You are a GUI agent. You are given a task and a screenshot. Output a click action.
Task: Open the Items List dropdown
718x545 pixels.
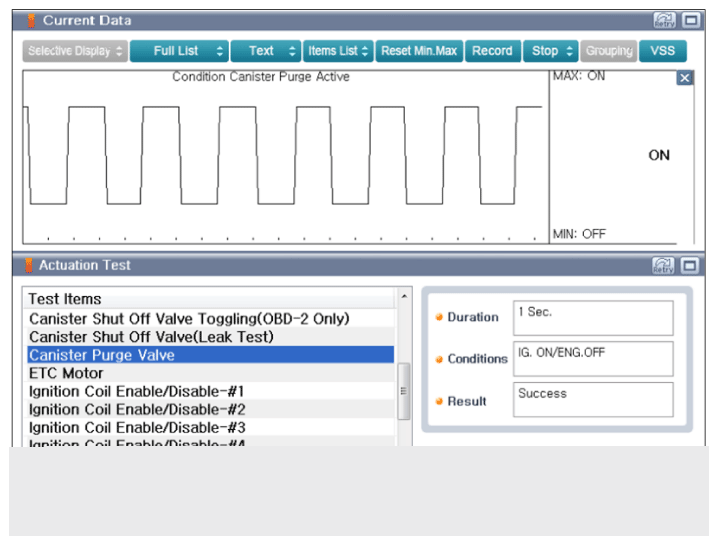338,51
